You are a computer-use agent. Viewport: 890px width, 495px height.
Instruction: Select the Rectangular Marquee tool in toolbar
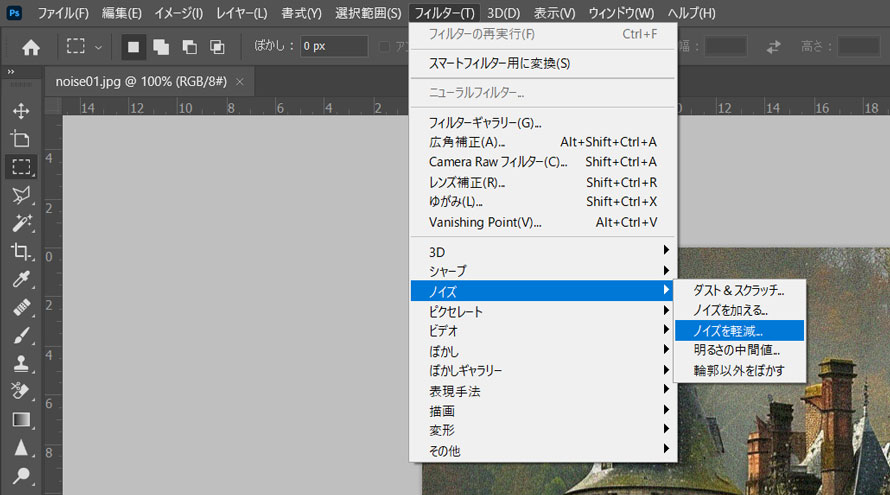coord(21,167)
